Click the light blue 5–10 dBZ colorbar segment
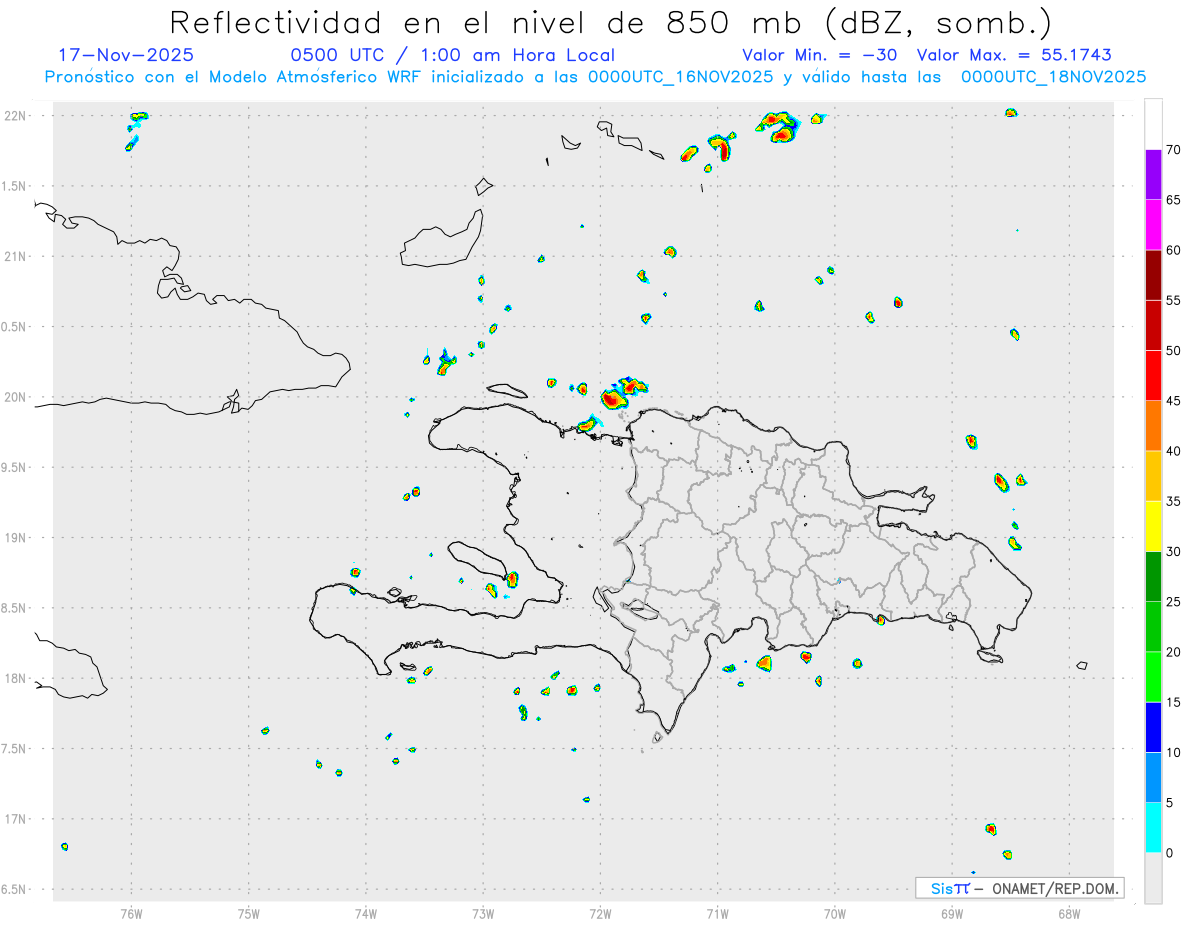The width and height of the screenshot is (1200, 927). point(1153,778)
